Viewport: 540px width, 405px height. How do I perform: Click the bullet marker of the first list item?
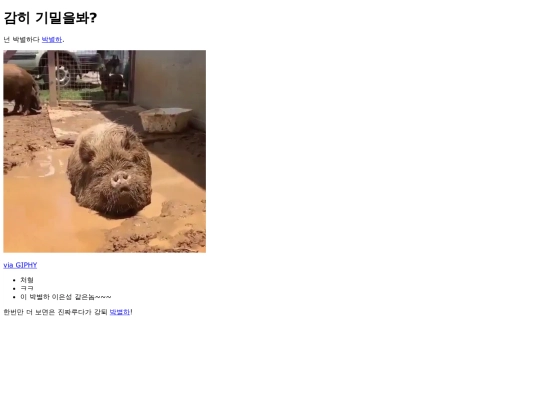pyautogui.click(x=14, y=280)
